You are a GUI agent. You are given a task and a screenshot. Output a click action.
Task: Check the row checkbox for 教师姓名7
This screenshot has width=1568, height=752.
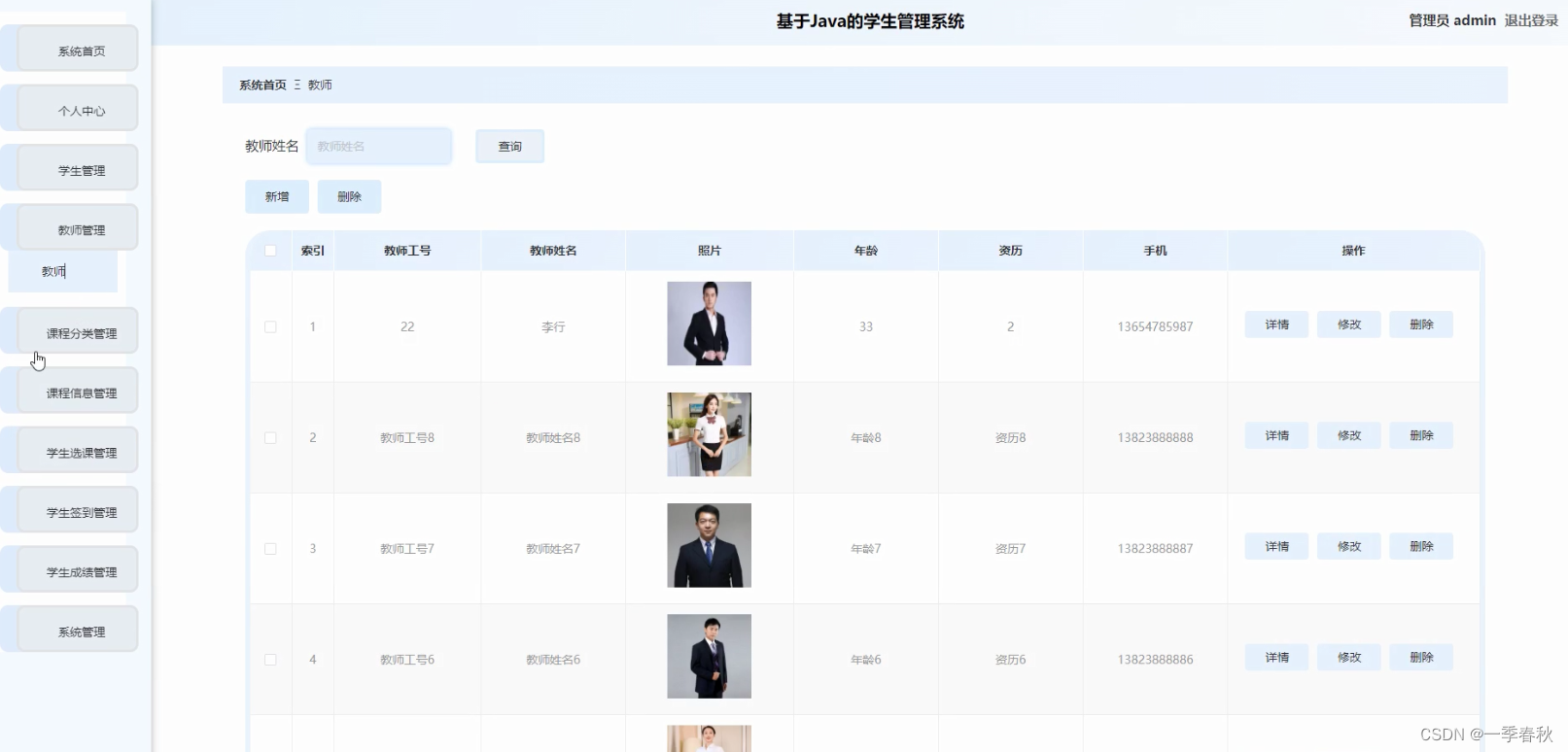pyautogui.click(x=270, y=548)
